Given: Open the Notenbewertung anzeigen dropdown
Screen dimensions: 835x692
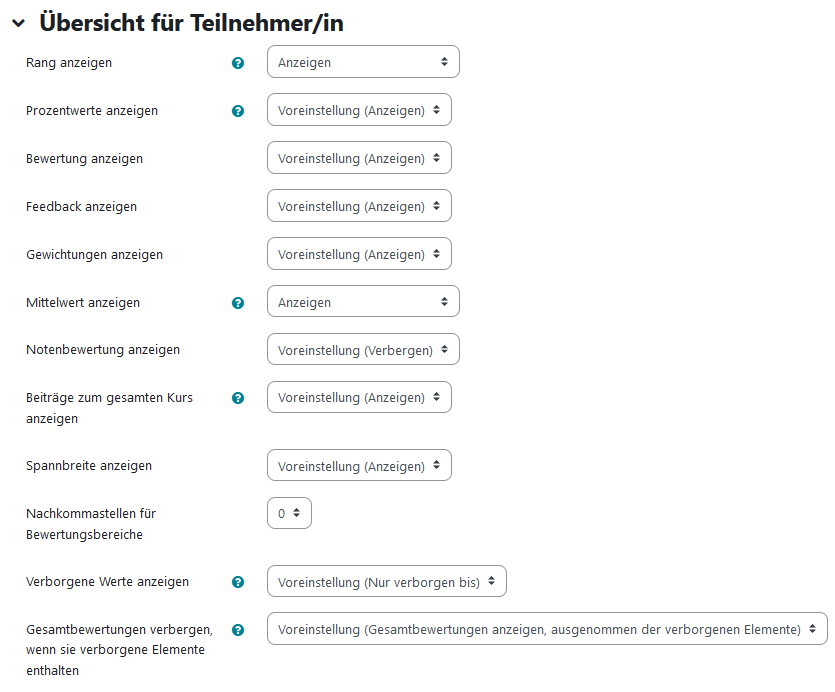Looking at the screenshot, I should (x=363, y=349).
